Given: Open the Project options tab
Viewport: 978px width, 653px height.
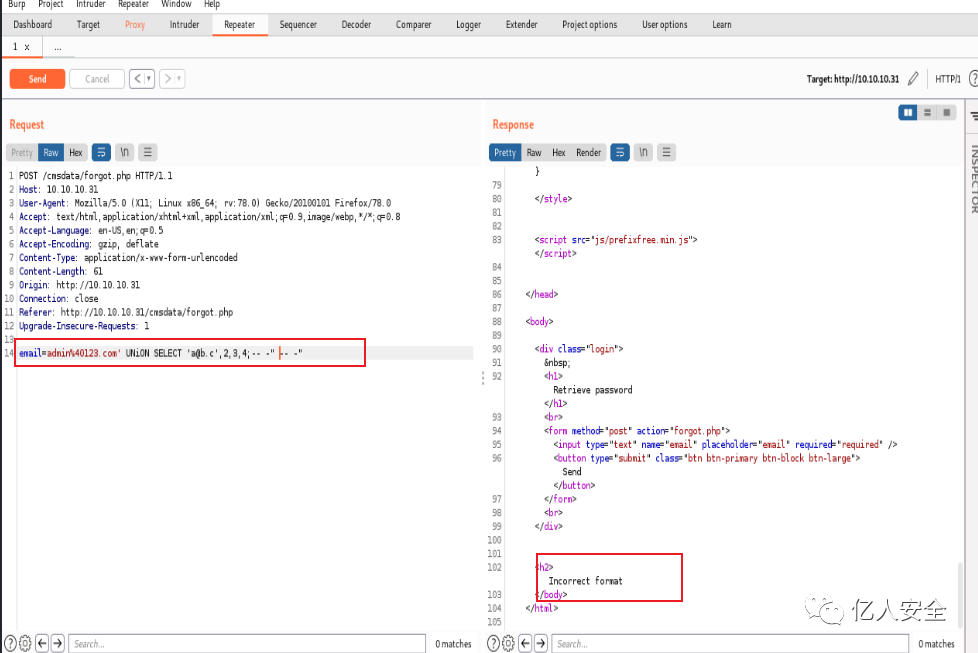Looking at the screenshot, I should click(589, 25).
